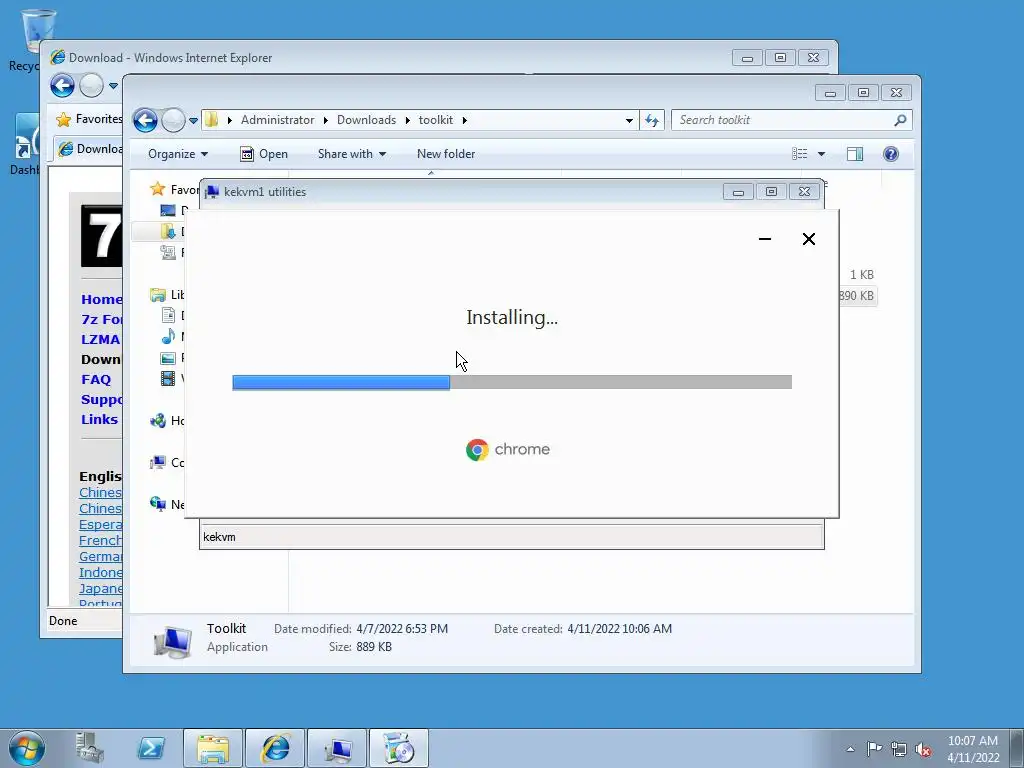Open the Organize menu

[178, 154]
